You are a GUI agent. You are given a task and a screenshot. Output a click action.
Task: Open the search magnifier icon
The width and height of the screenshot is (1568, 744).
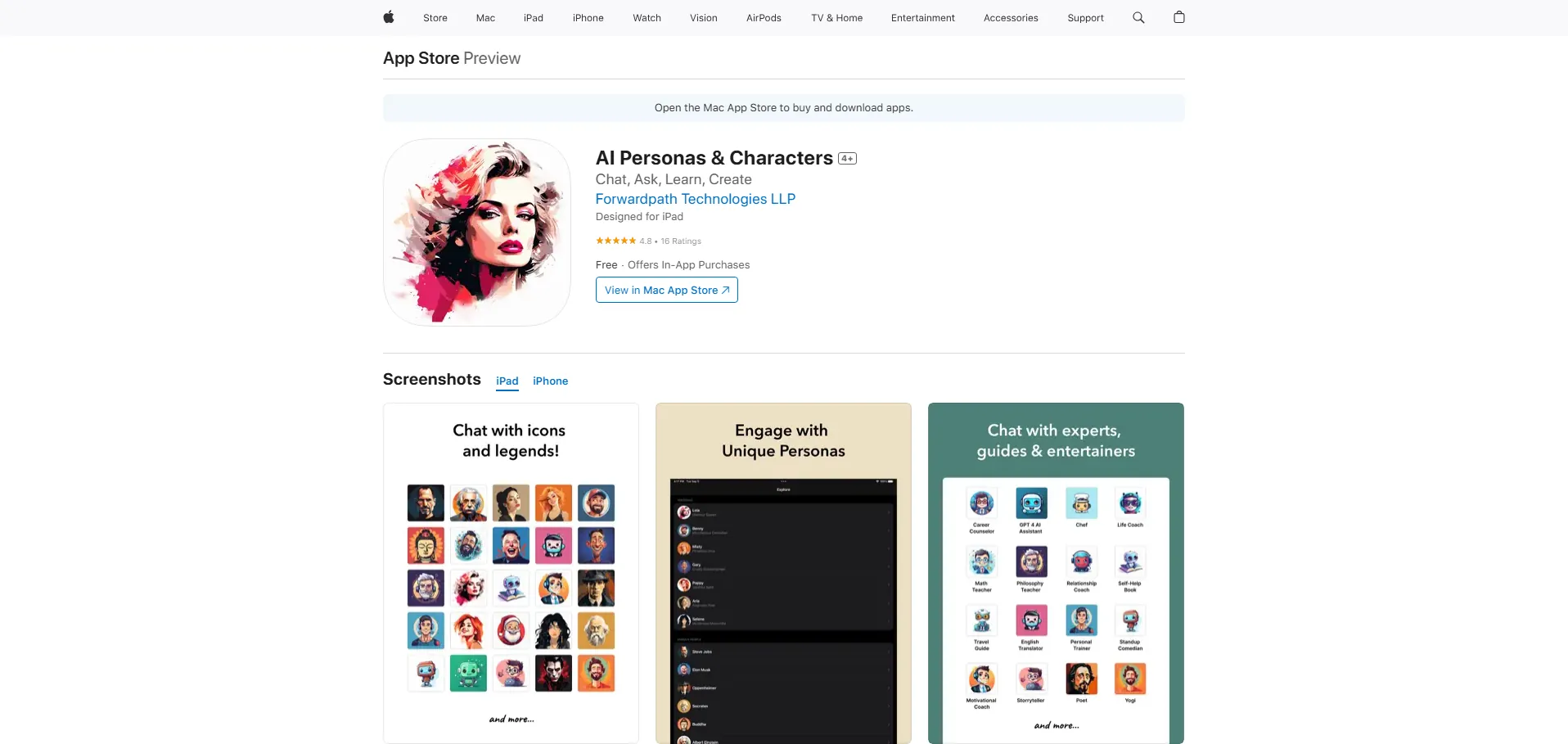pyautogui.click(x=1138, y=17)
